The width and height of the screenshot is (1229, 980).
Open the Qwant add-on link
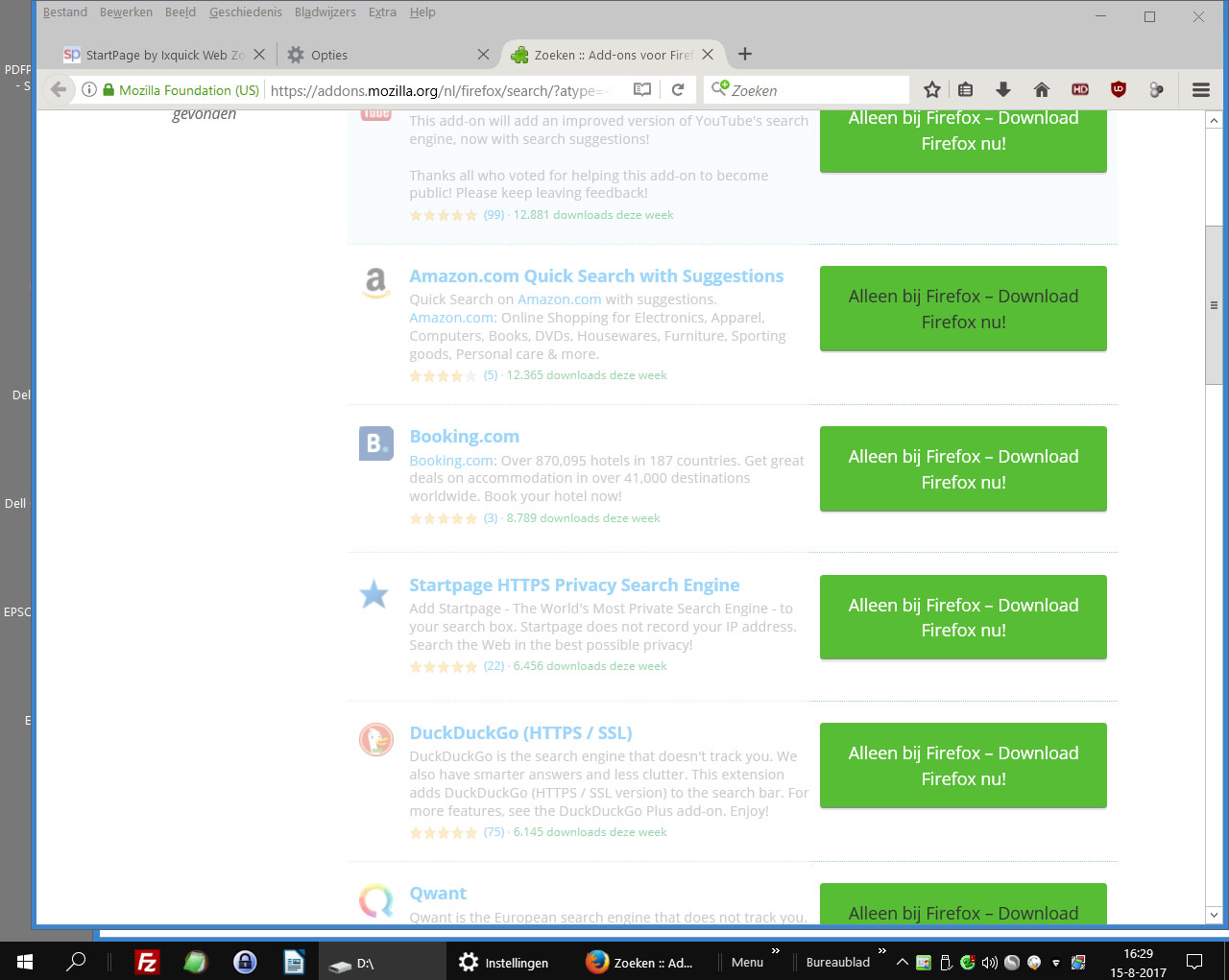(438, 894)
